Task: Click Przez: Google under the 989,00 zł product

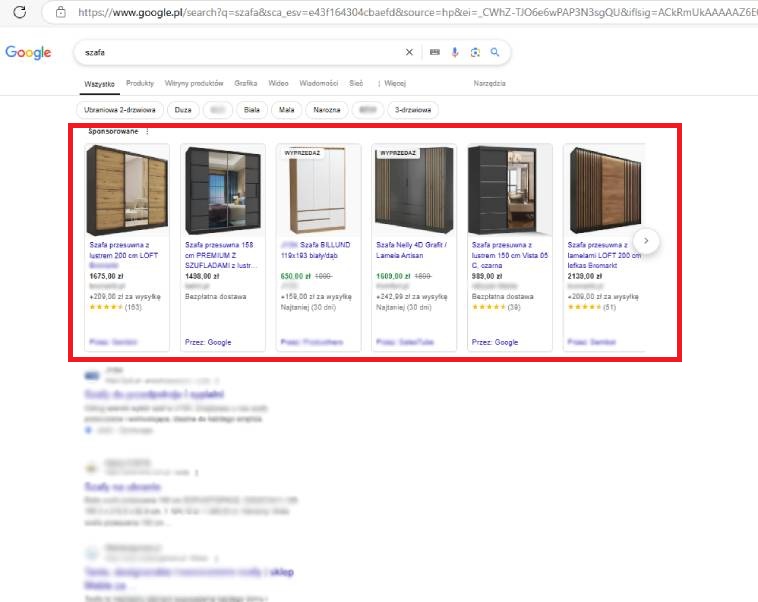Action: [495, 342]
